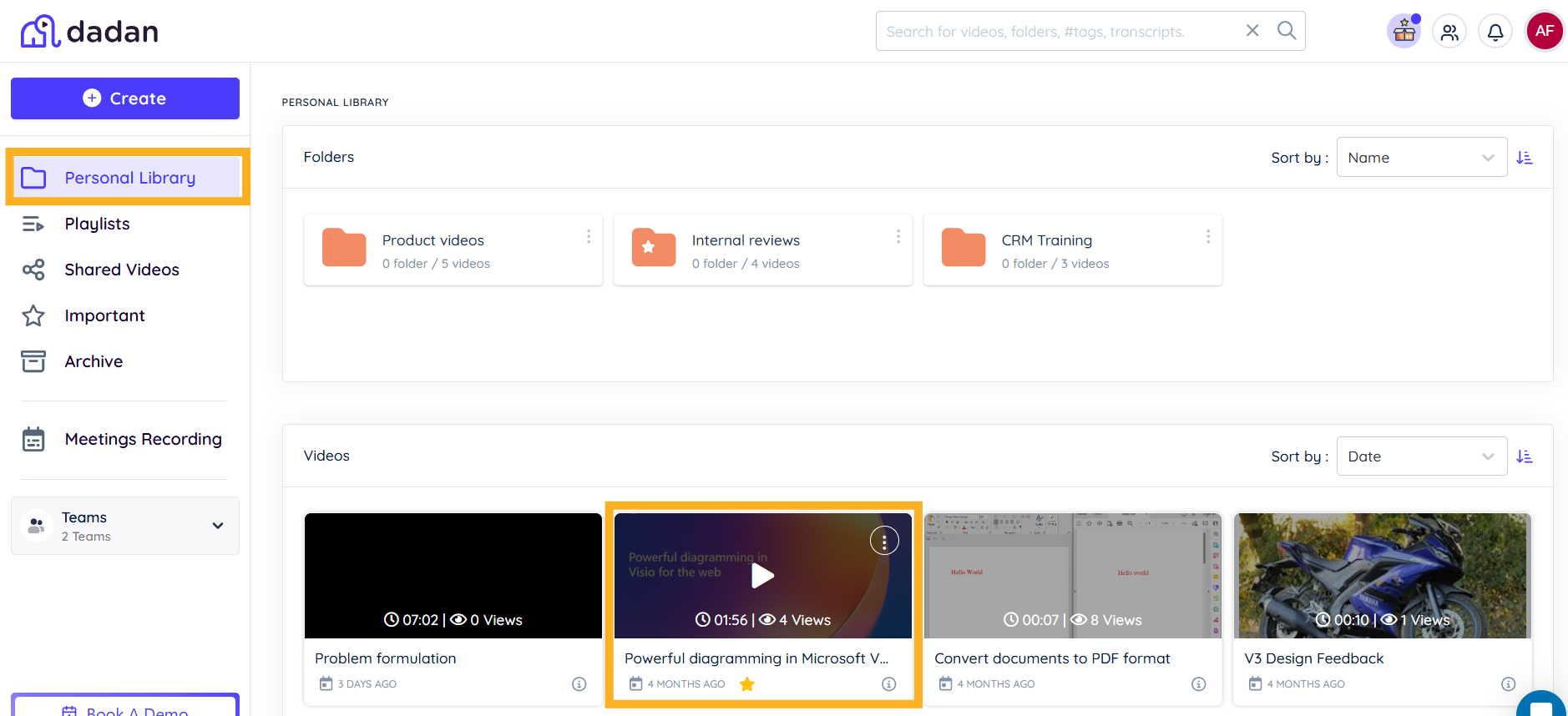
Task: Click the Problem formulation title
Action: (386, 658)
